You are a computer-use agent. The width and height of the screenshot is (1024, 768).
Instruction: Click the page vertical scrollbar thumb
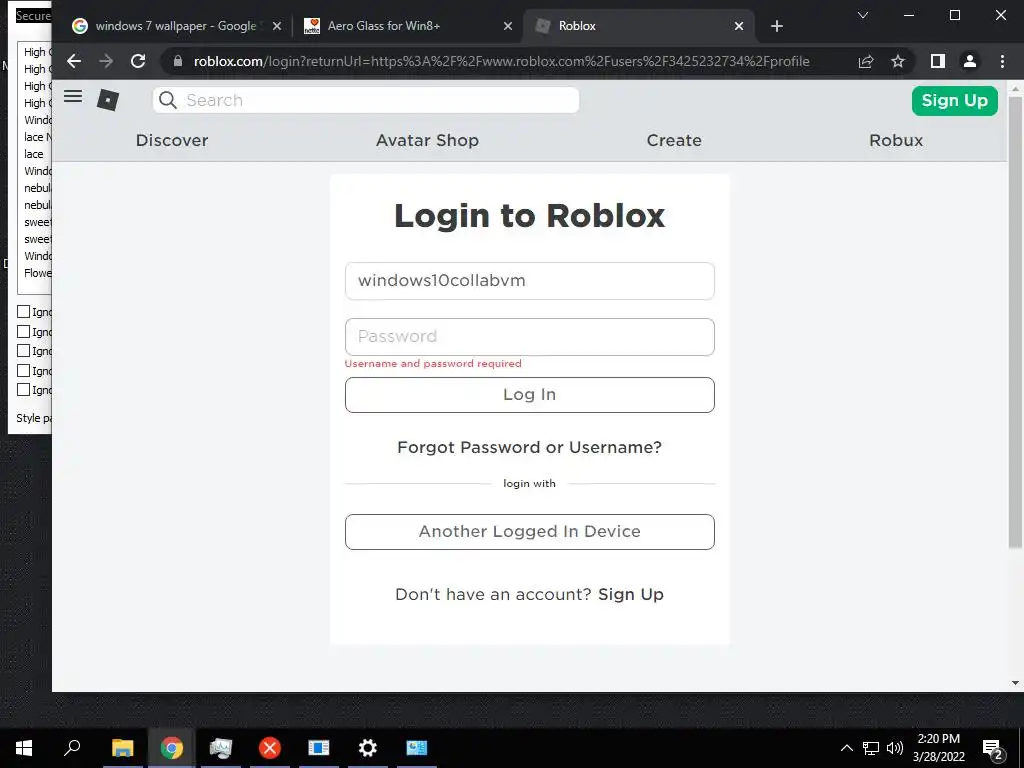(1015, 322)
